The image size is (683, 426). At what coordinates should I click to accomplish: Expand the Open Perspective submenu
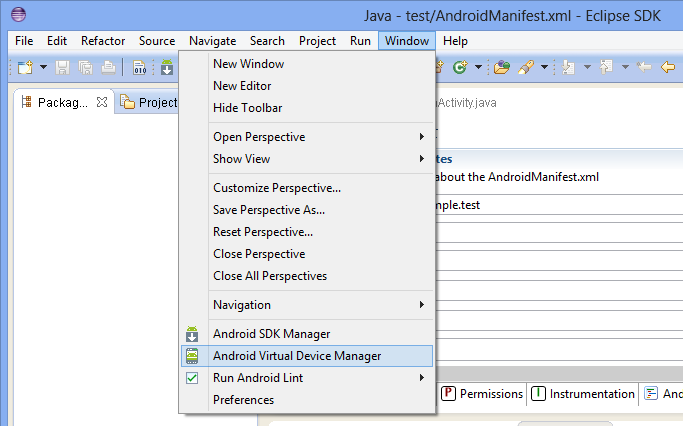pos(307,137)
